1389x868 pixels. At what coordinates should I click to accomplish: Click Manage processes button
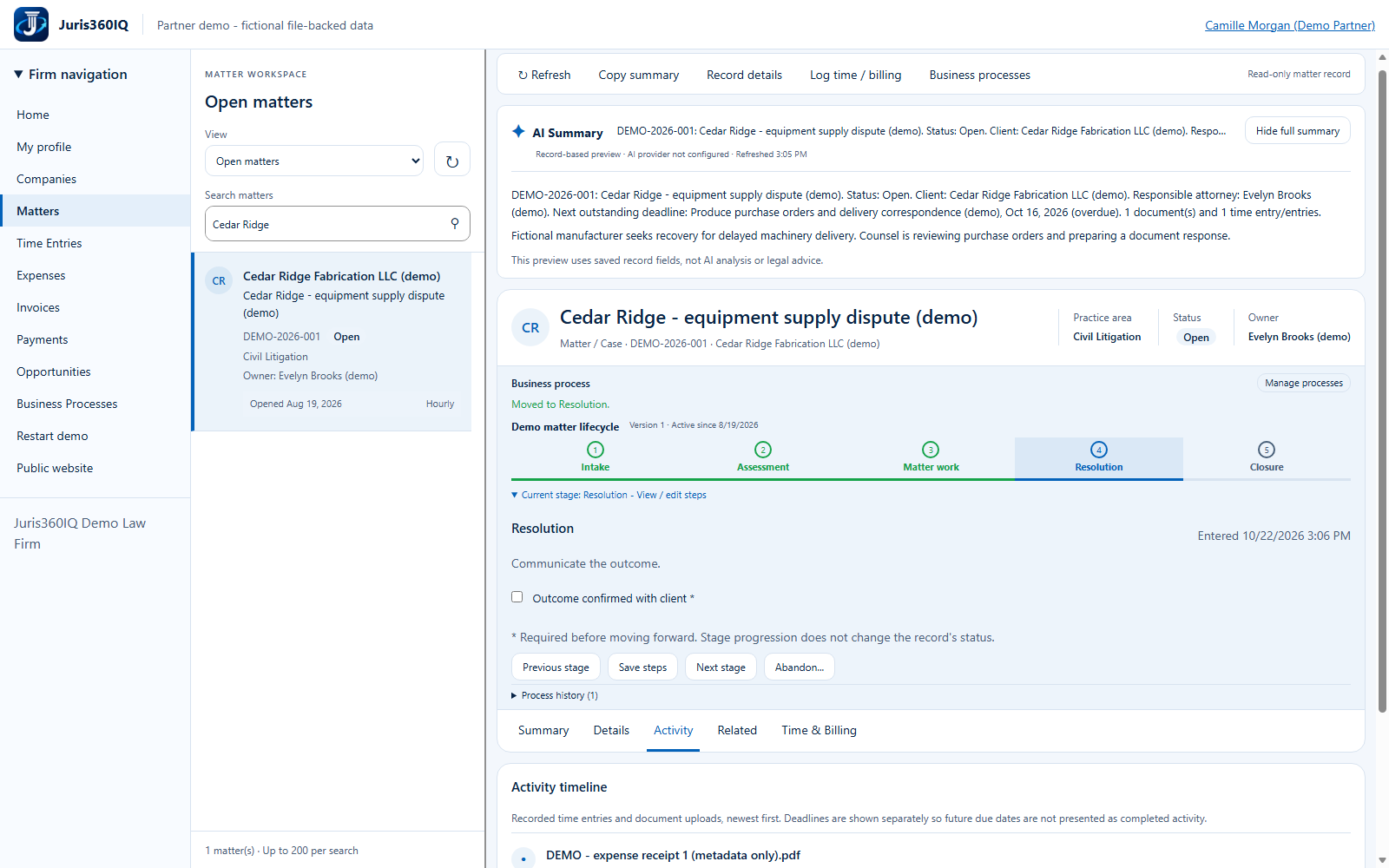click(x=1304, y=383)
